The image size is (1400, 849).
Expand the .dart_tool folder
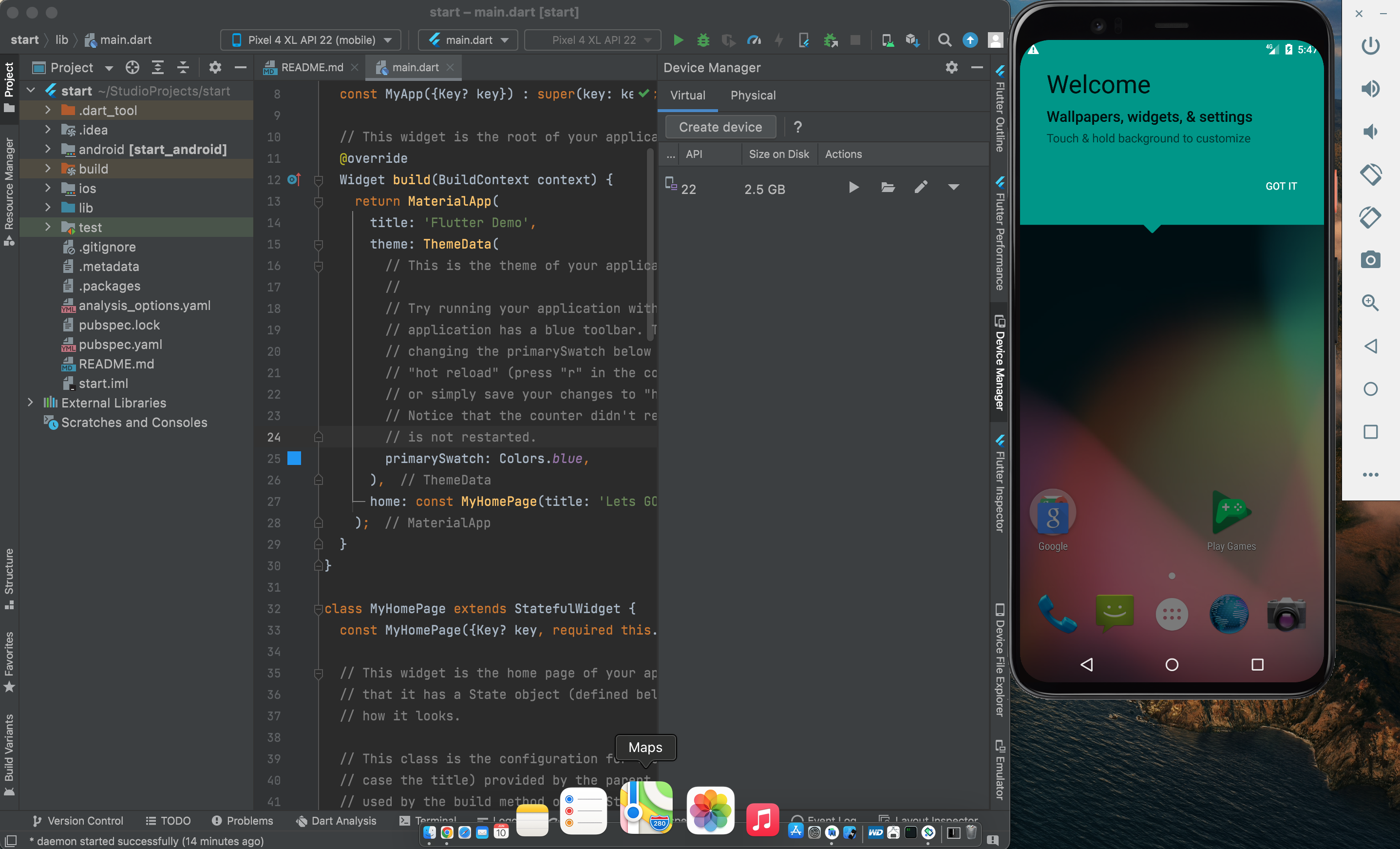point(48,110)
